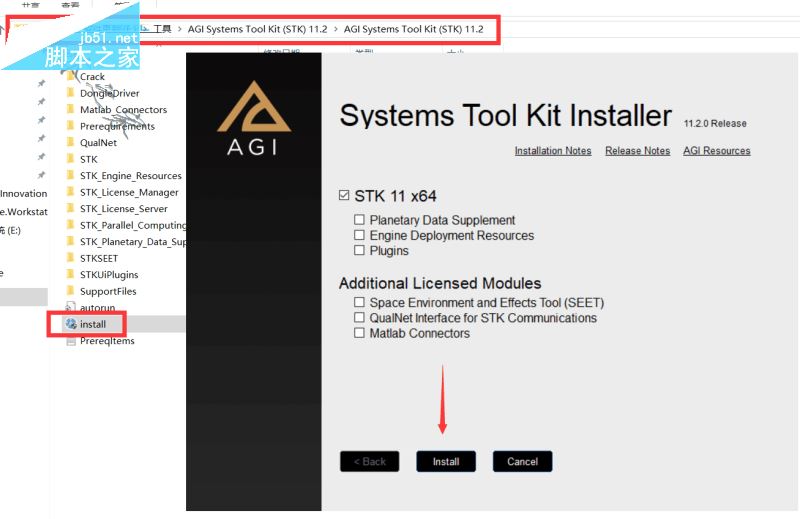Screen dimensions: 800x519
Task: Check the Plugins checkbox
Action: click(359, 250)
